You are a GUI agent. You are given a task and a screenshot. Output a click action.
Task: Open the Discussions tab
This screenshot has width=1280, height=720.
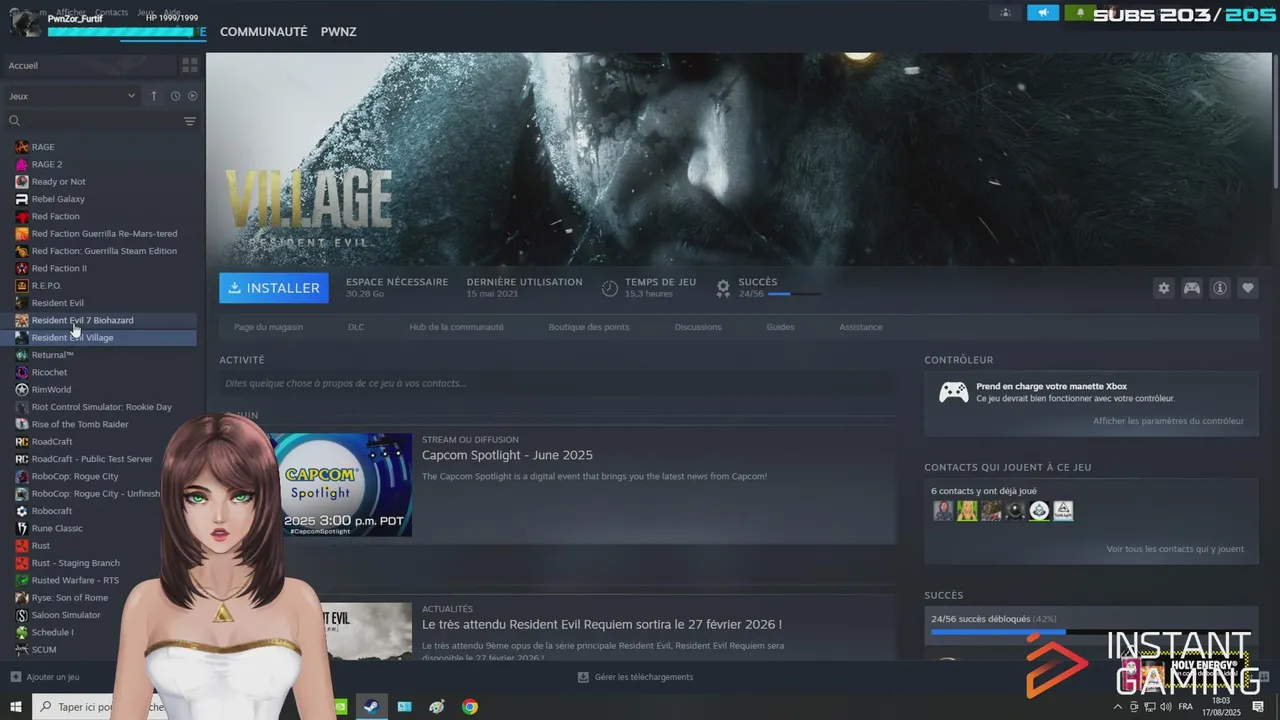click(698, 327)
